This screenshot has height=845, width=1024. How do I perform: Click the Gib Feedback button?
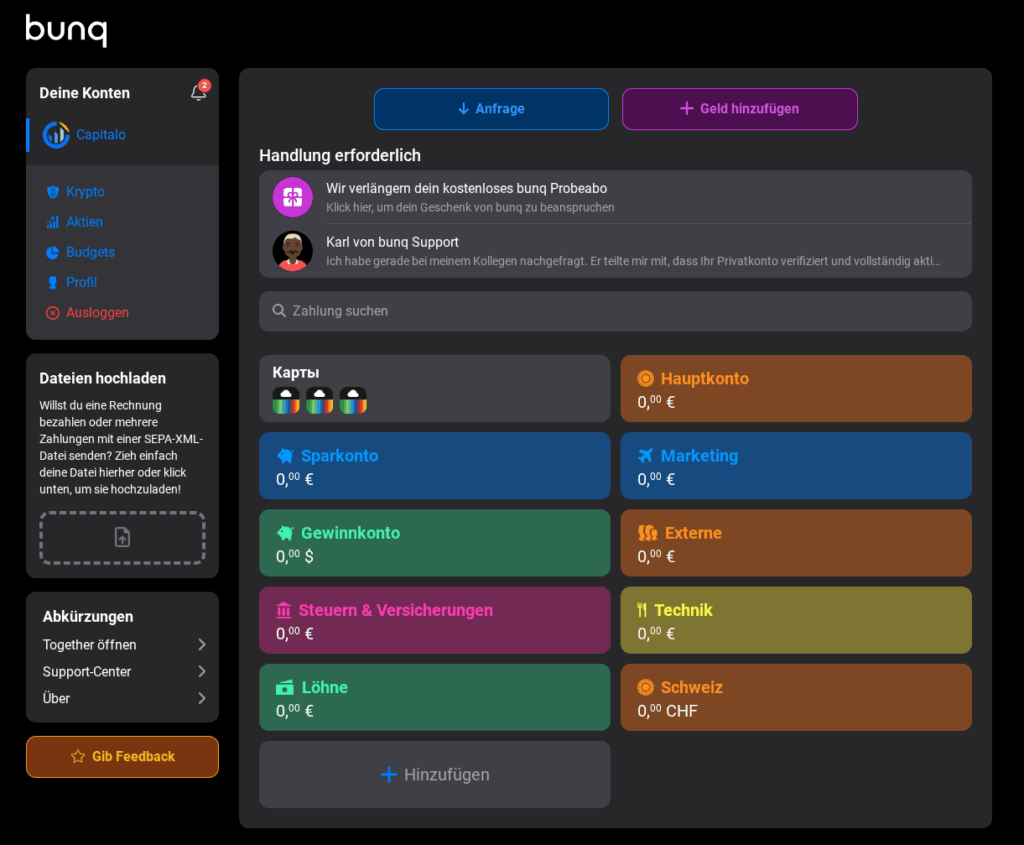pyautogui.click(x=122, y=757)
